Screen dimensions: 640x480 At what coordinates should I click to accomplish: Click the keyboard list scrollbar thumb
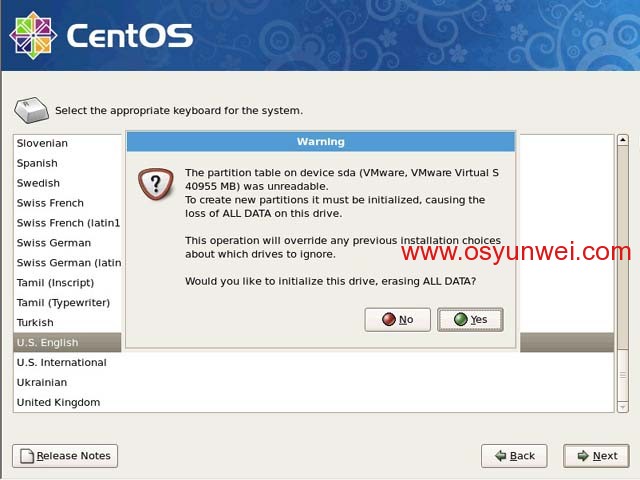tap(623, 248)
